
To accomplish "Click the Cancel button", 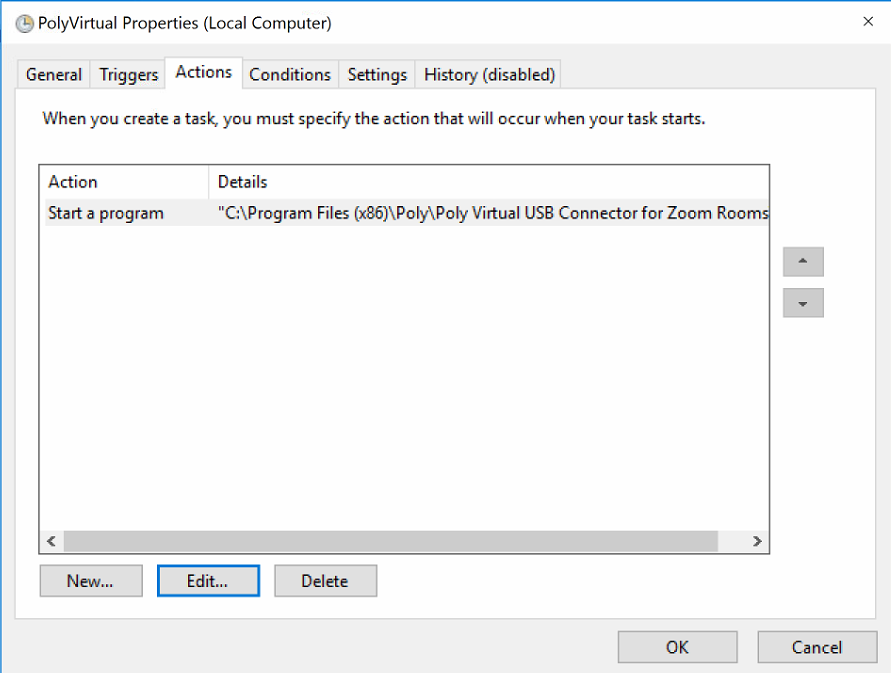I will (x=817, y=647).
